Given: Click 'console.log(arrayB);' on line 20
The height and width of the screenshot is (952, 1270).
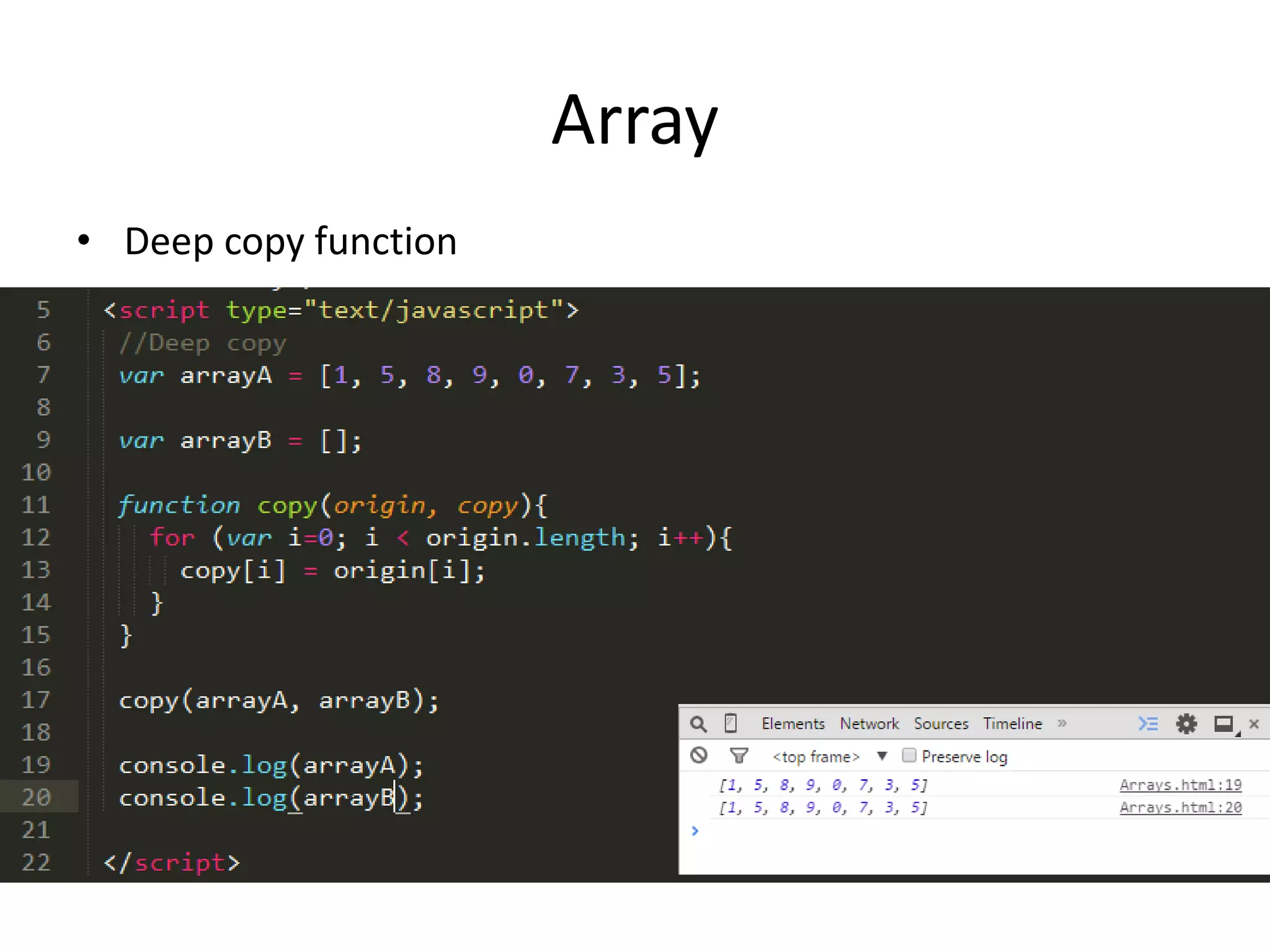Looking at the screenshot, I should coord(272,798).
